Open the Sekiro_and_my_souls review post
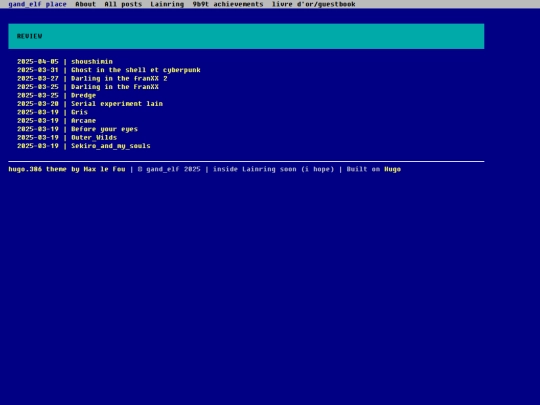This screenshot has height=405, width=540. [111, 146]
